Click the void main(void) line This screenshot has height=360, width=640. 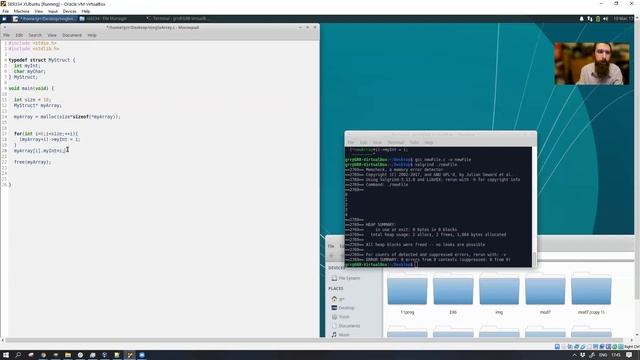[31, 88]
